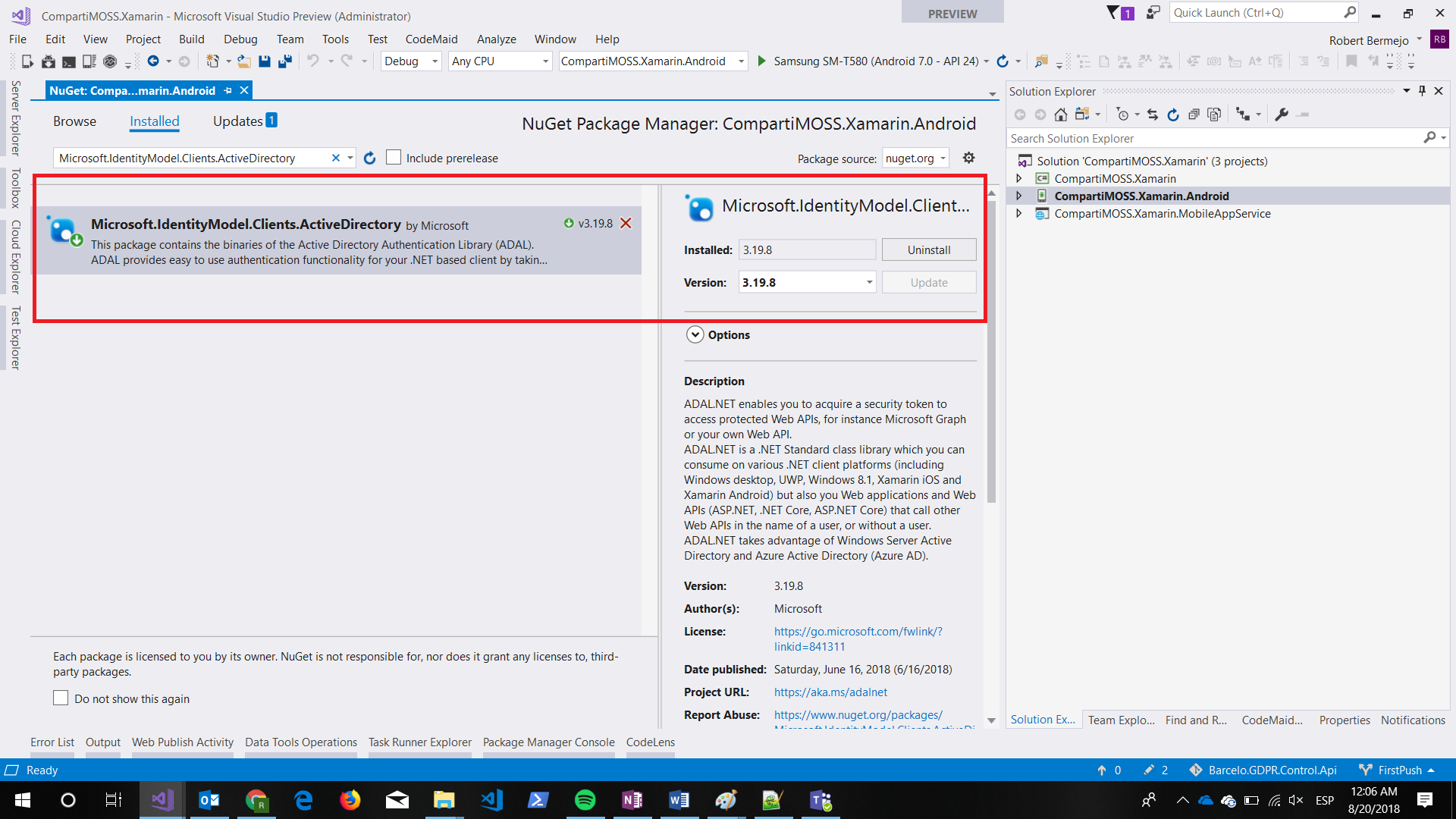Screen dimensions: 1456x819
Task: Click the Uninstall button
Action: (x=928, y=249)
